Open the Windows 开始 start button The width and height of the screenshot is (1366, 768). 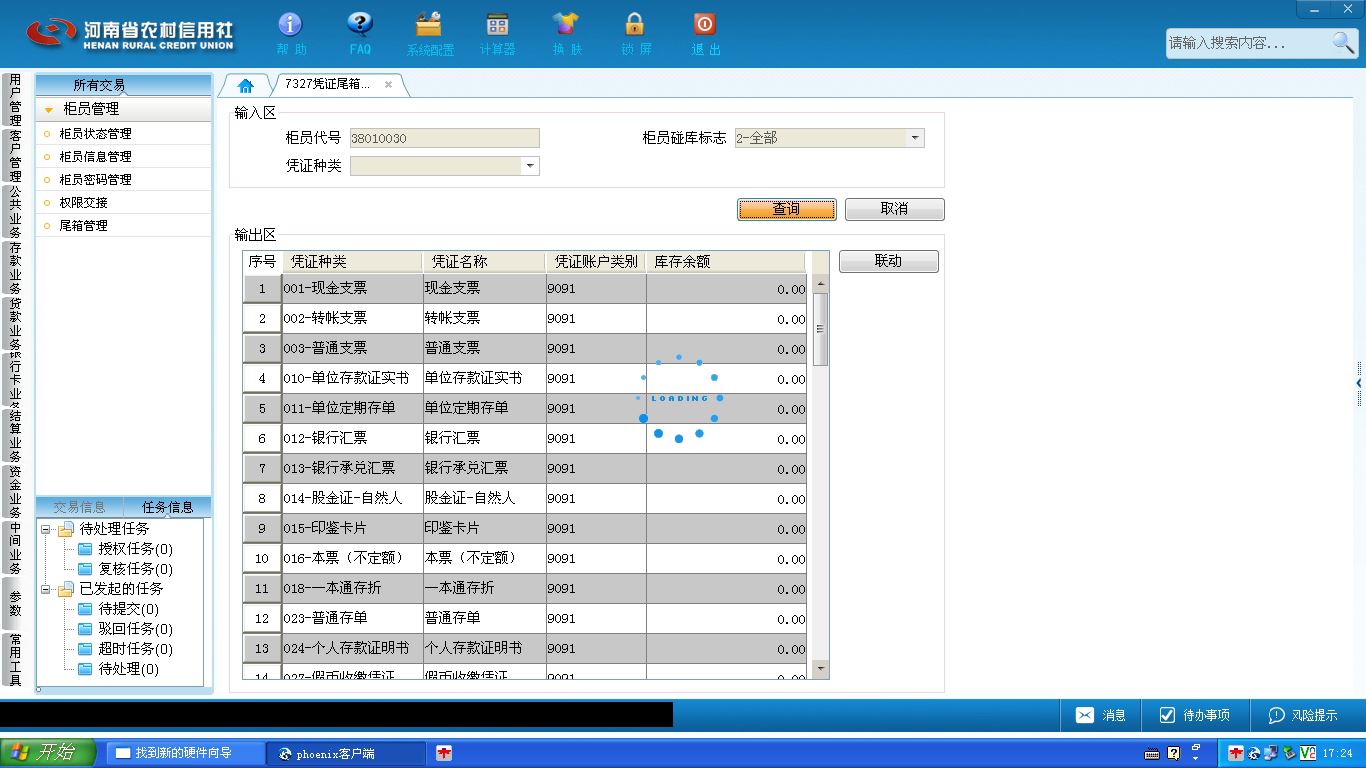click(48, 753)
